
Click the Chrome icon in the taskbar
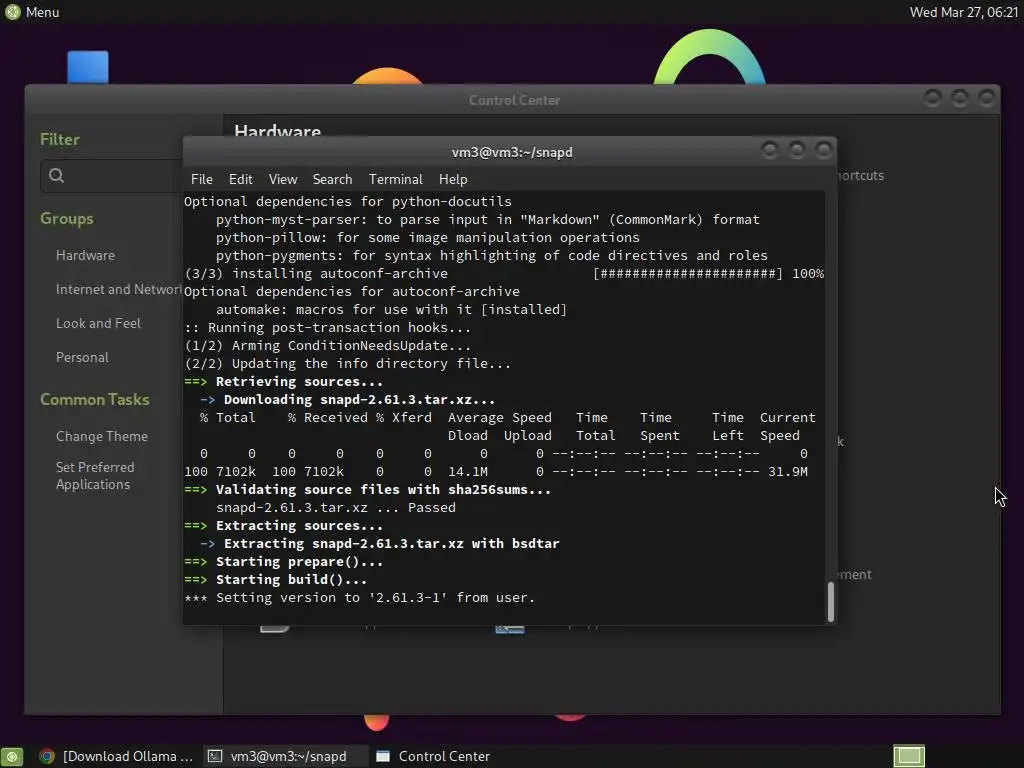[47, 756]
